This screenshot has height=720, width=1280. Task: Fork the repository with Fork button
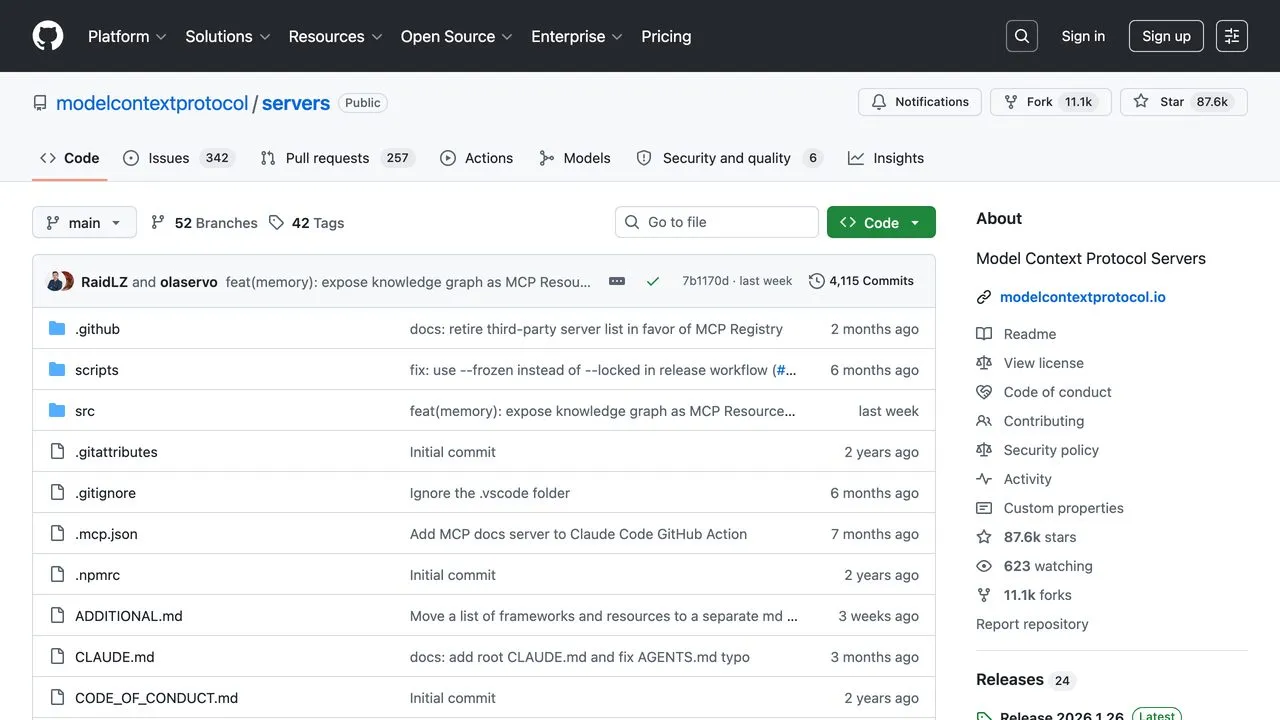[x=1050, y=102]
